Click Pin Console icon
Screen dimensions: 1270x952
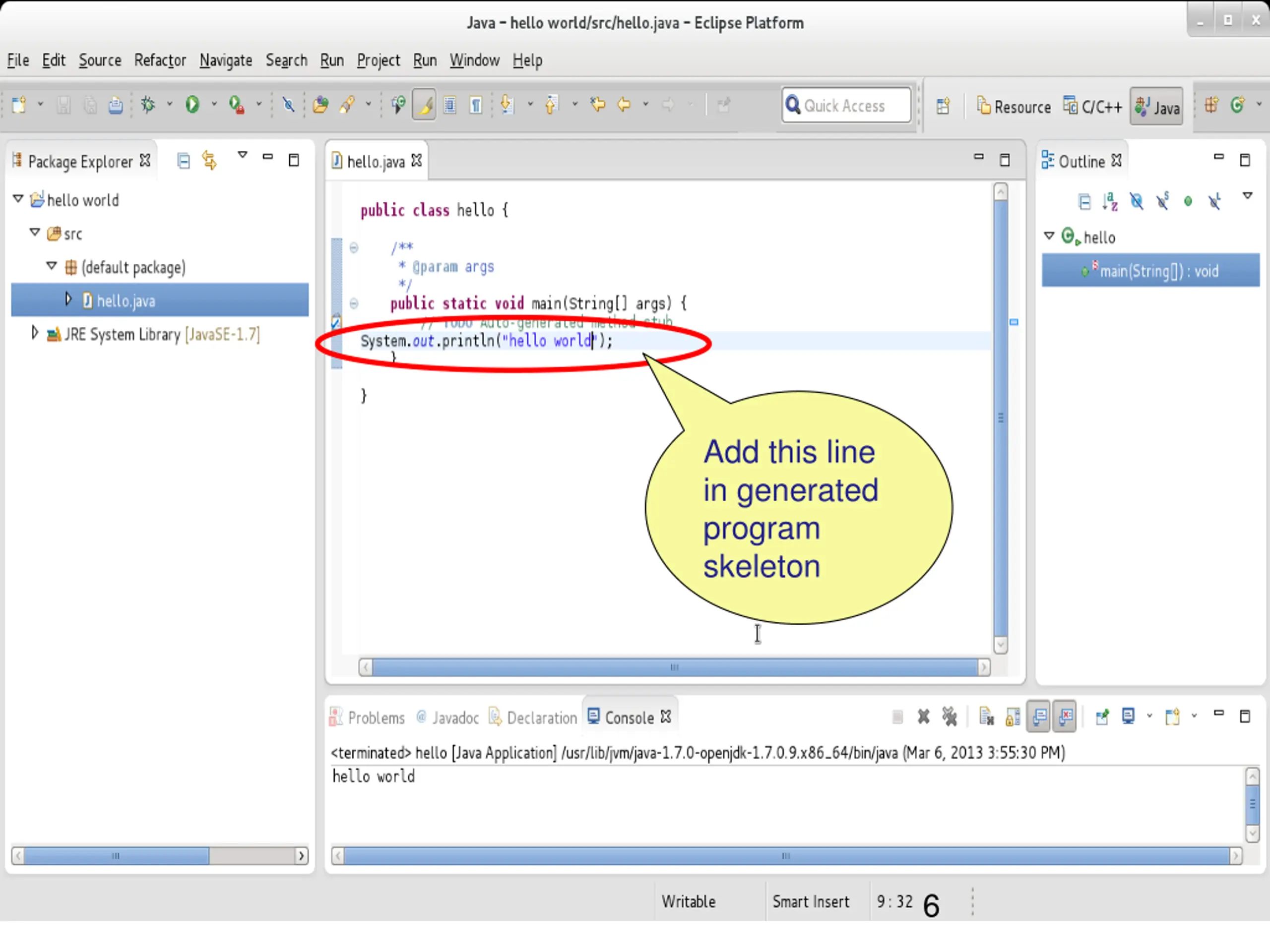1102,717
